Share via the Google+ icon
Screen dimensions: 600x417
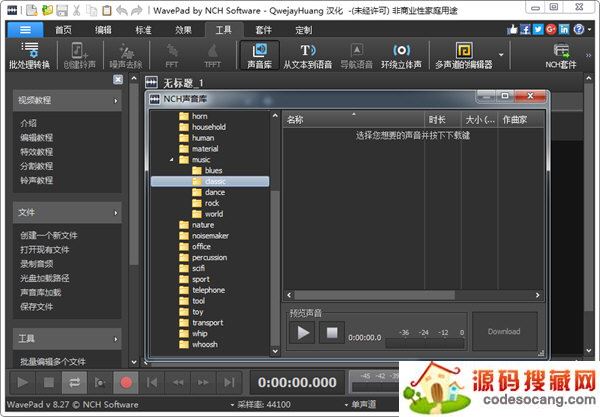551,29
